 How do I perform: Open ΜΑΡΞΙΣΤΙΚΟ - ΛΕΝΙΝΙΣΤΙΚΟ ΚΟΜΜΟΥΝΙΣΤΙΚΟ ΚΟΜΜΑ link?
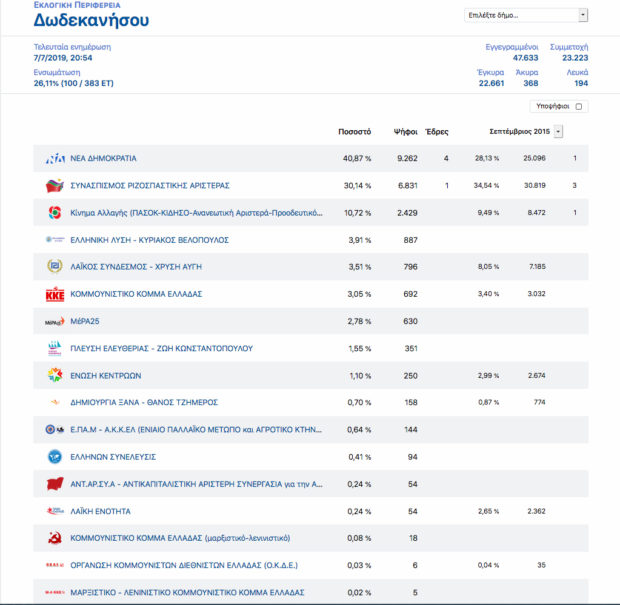click(x=187, y=592)
